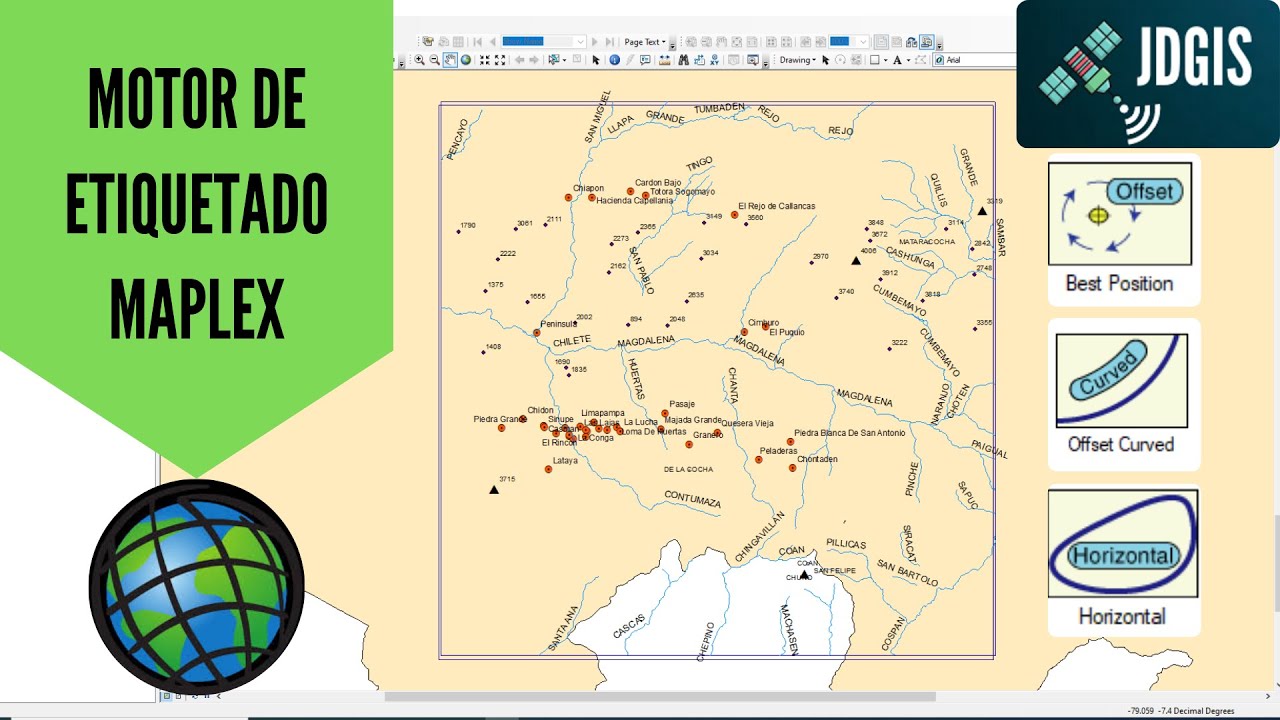1280x720 pixels.
Task: Go to the first page button
Action: 477,42
